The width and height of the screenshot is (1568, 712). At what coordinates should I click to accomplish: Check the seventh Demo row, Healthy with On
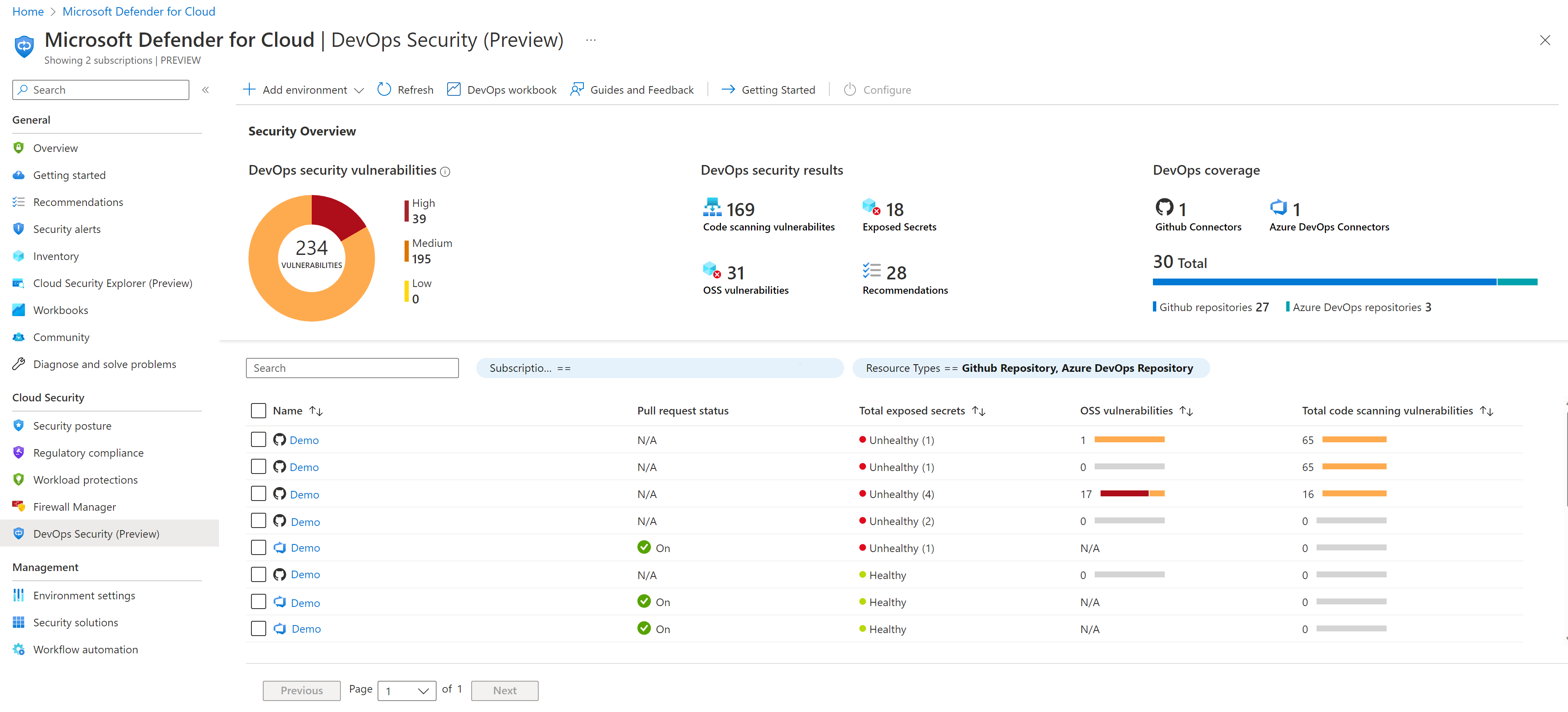(x=259, y=602)
